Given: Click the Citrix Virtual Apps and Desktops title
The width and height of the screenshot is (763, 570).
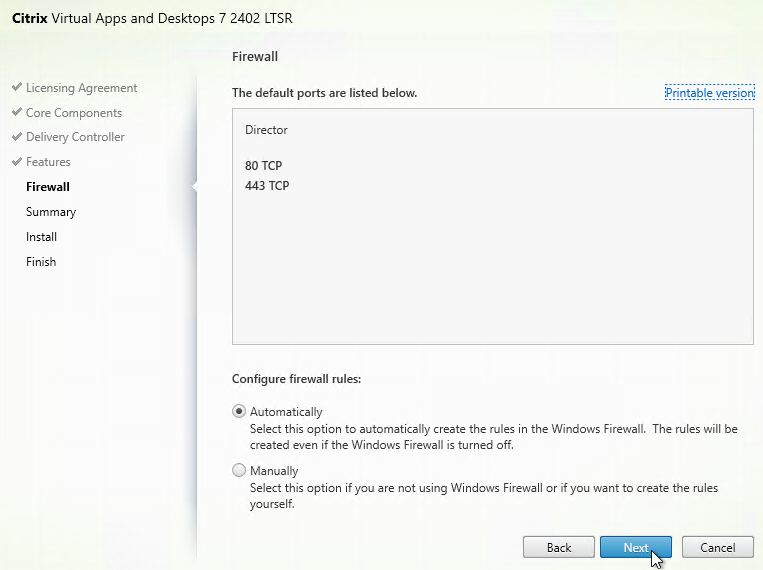Looking at the screenshot, I should click(152, 18).
